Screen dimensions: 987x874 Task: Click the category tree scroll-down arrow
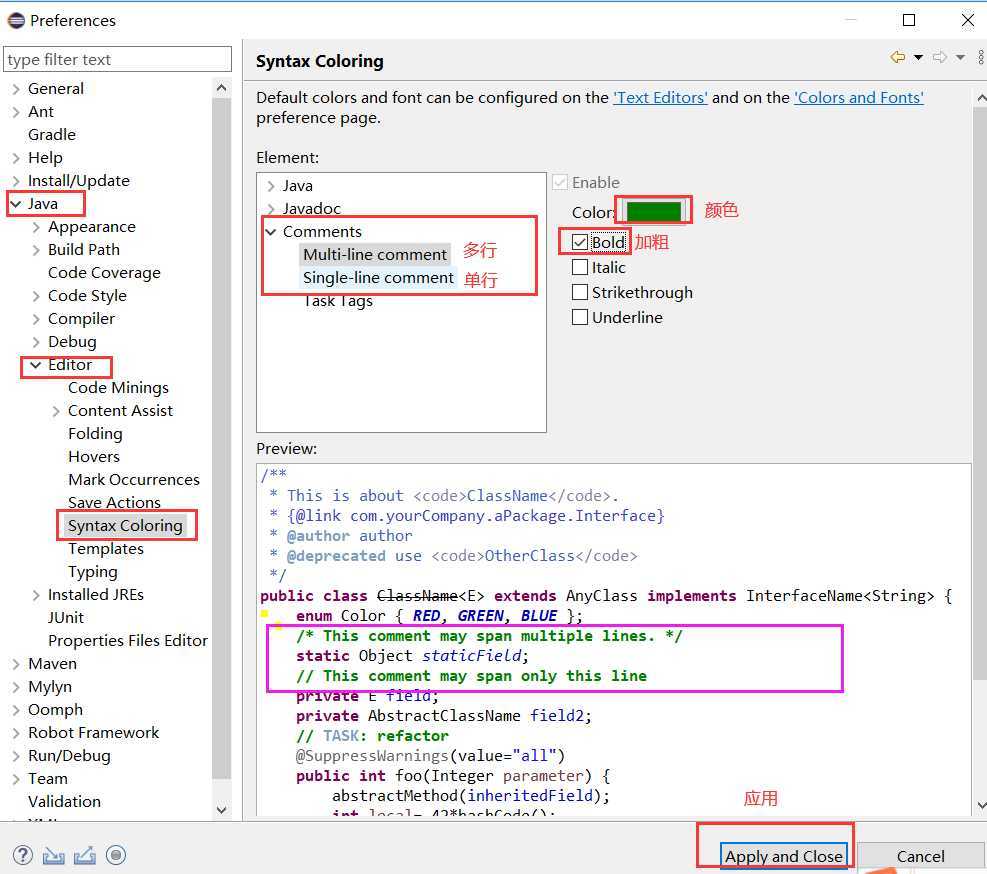(222, 810)
